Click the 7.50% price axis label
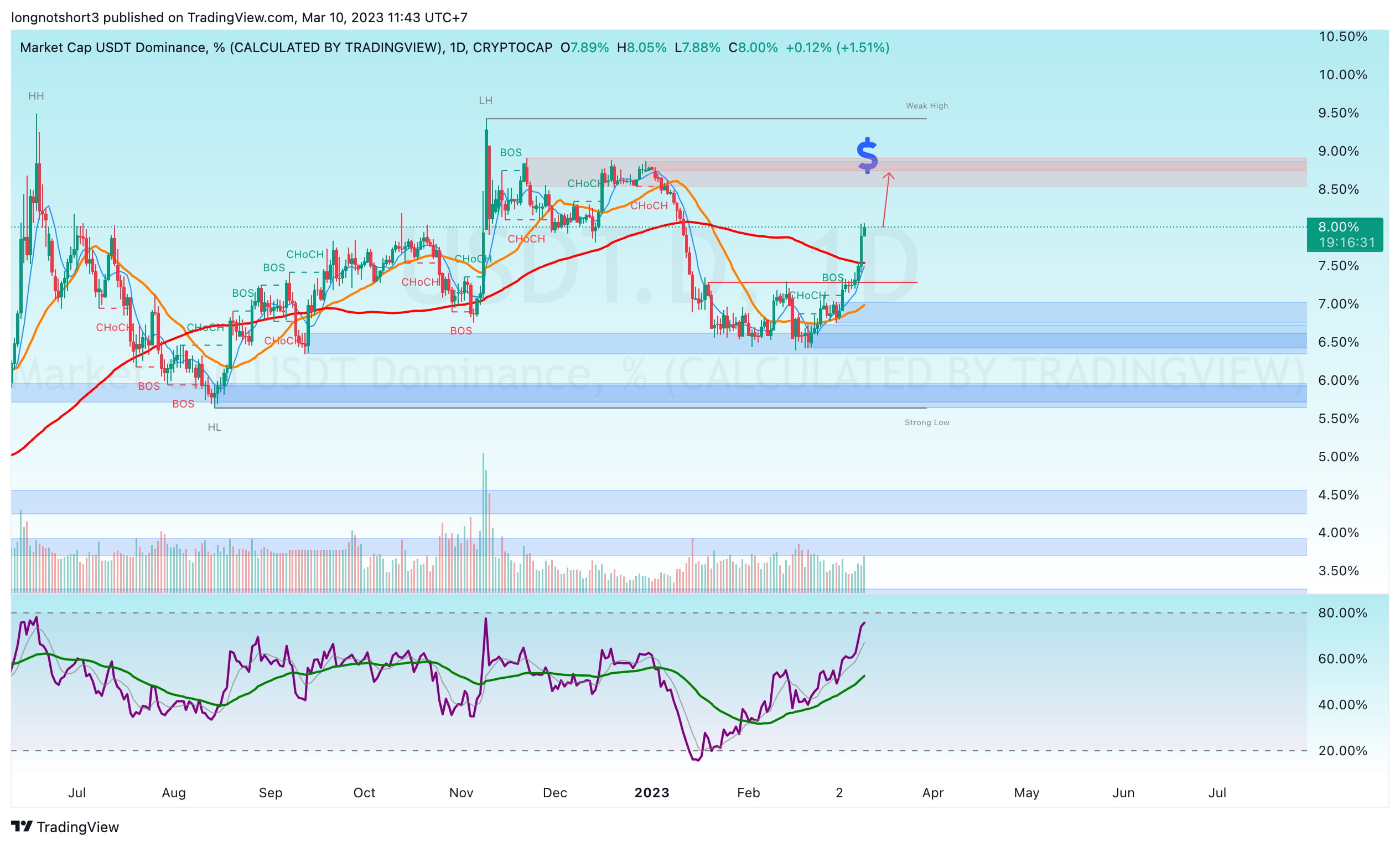Image resolution: width=1400 pixels, height=846 pixels. pyautogui.click(x=1339, y=266)
